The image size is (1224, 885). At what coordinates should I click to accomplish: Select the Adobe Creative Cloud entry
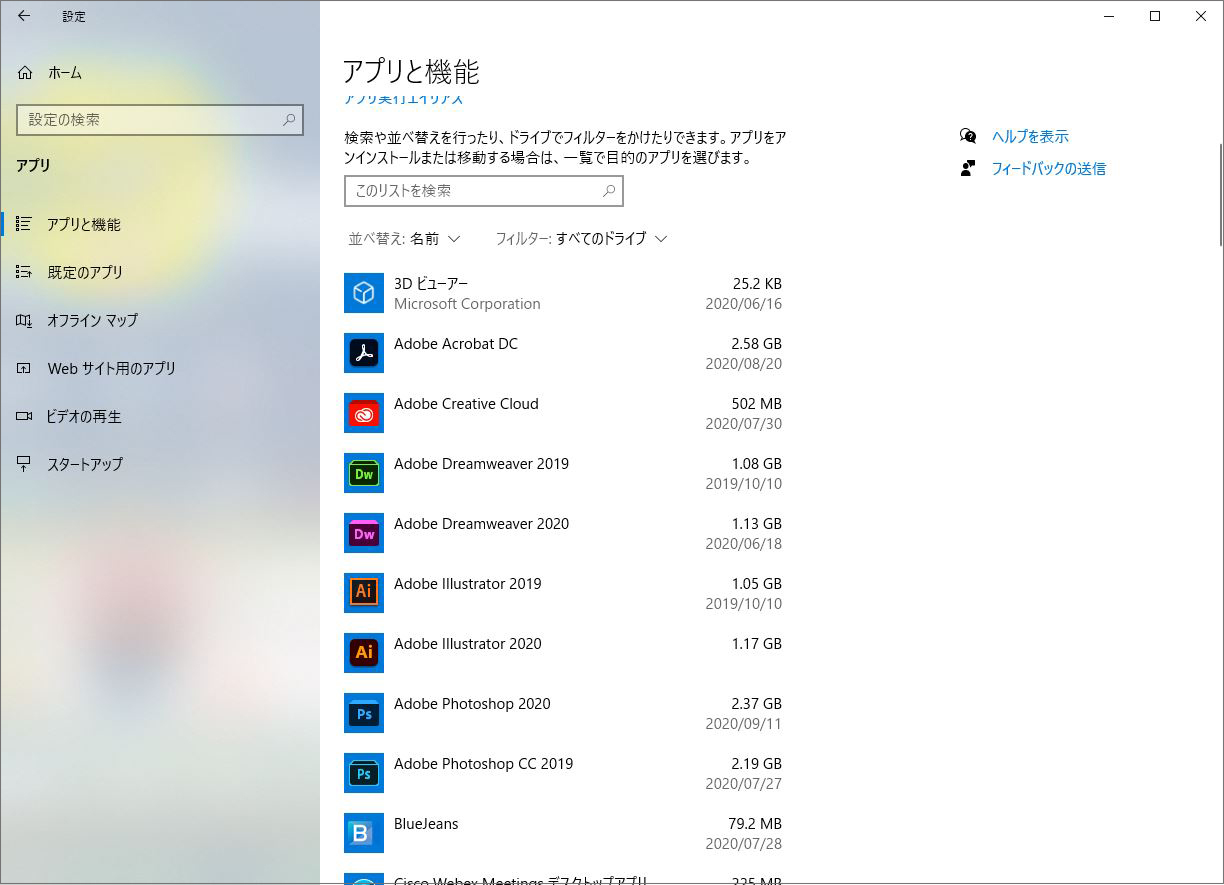click(466, 404)
